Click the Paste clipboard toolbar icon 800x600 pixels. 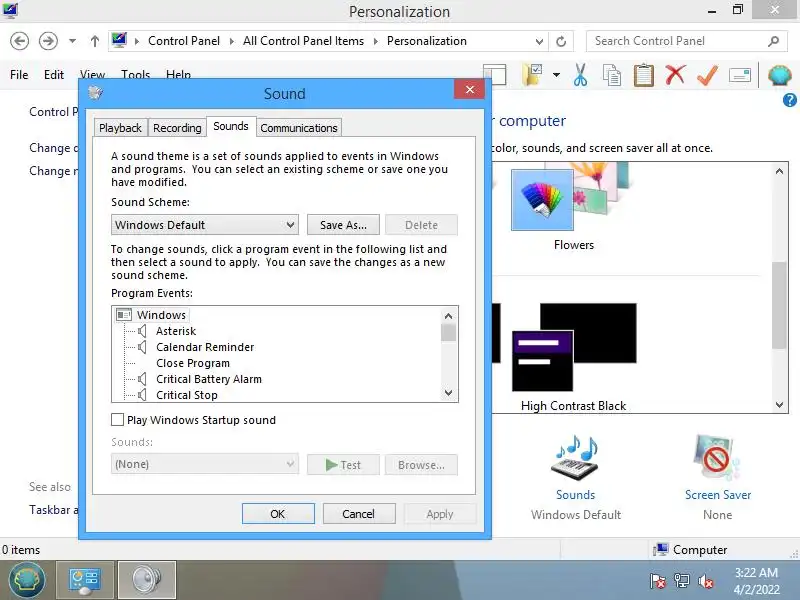click(643, 74)
